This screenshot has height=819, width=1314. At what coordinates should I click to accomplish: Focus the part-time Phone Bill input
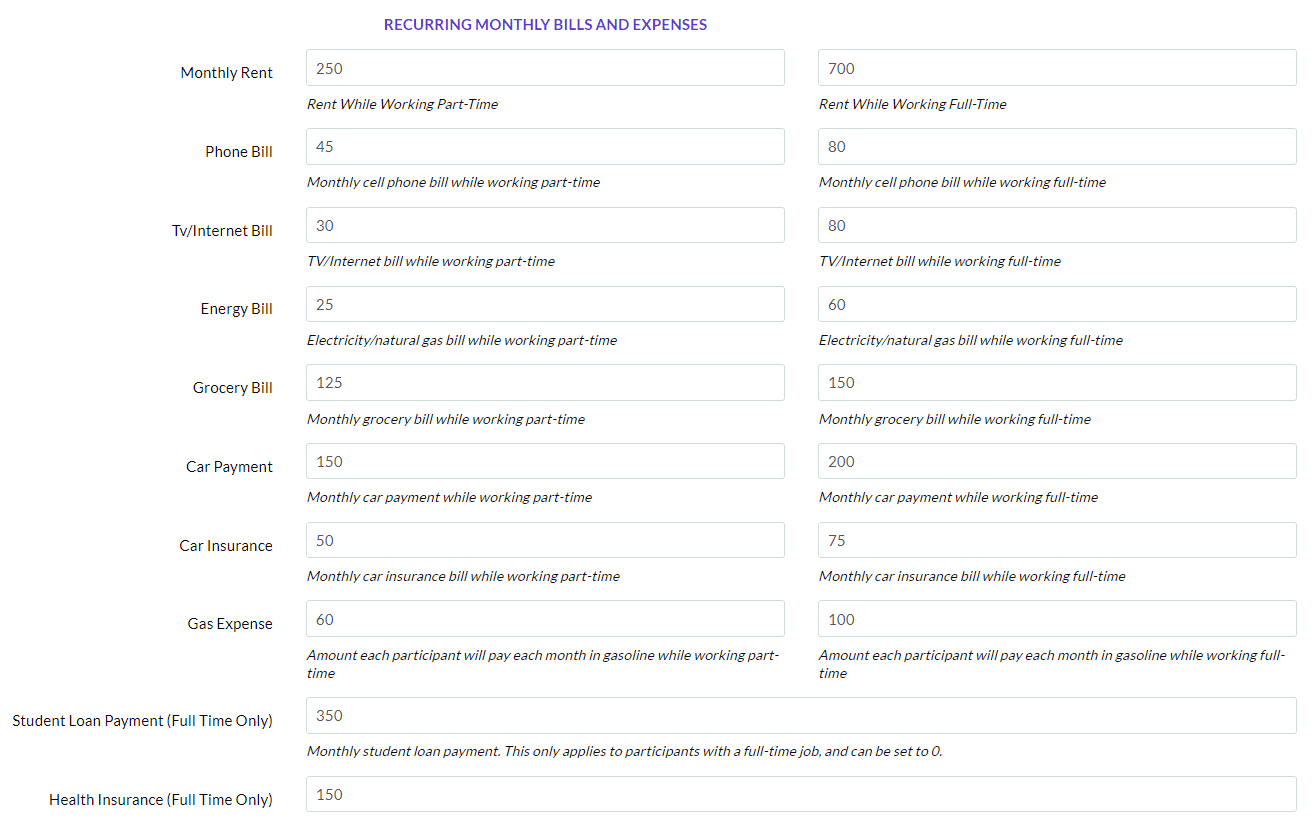(545, 147)
